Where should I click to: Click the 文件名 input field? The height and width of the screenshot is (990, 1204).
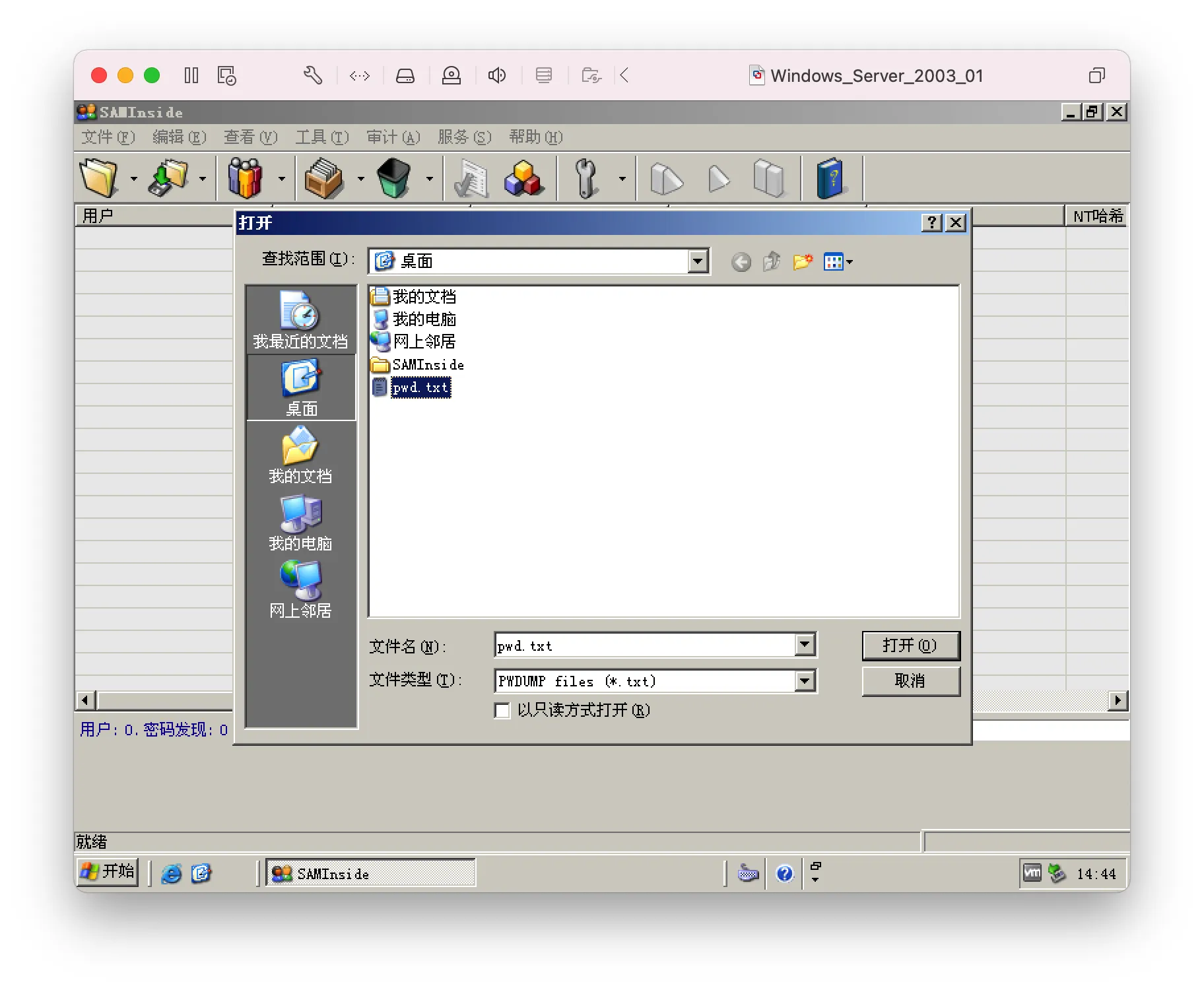pos(646,645)
